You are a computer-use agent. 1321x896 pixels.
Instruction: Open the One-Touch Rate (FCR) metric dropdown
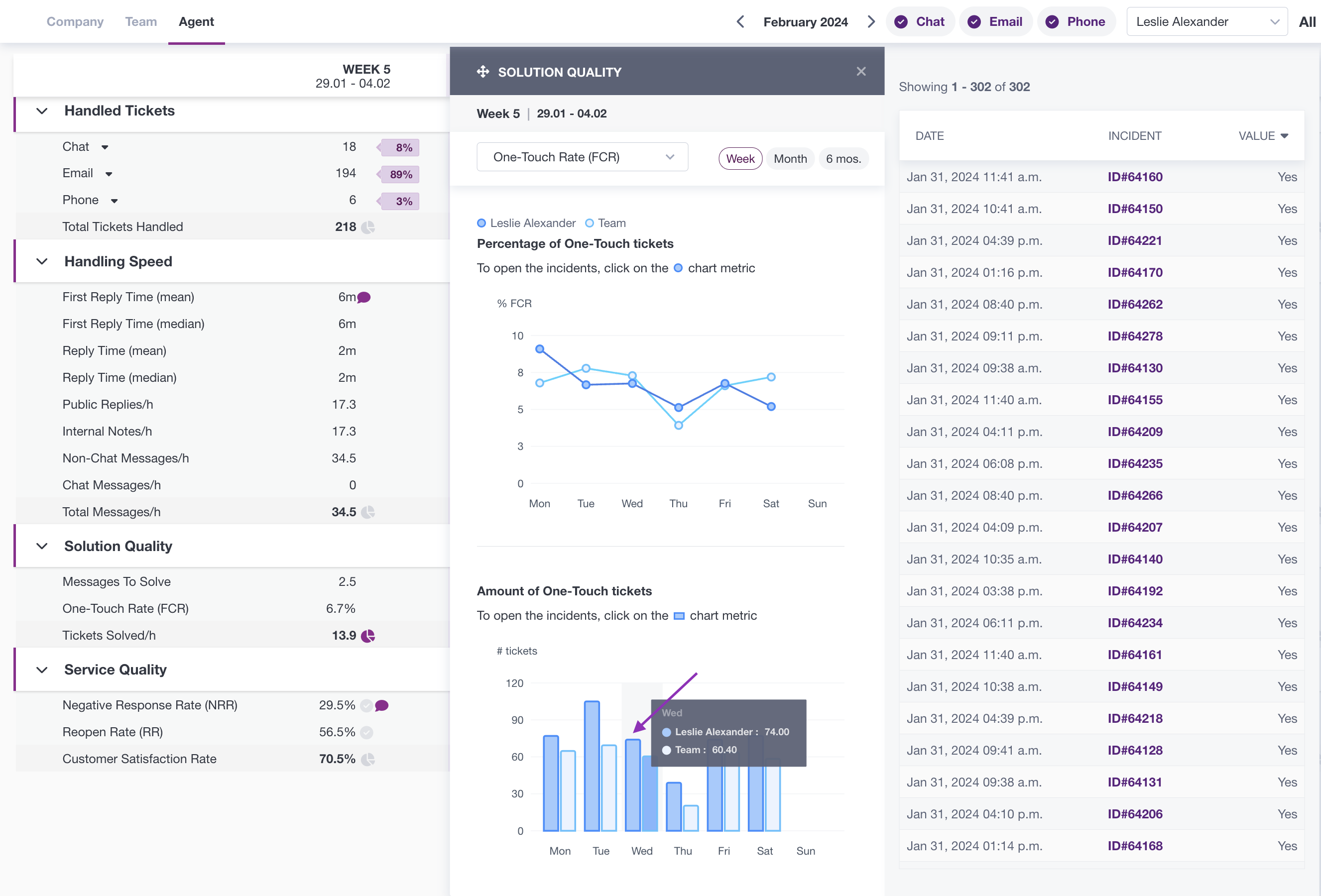click(582, 157)
